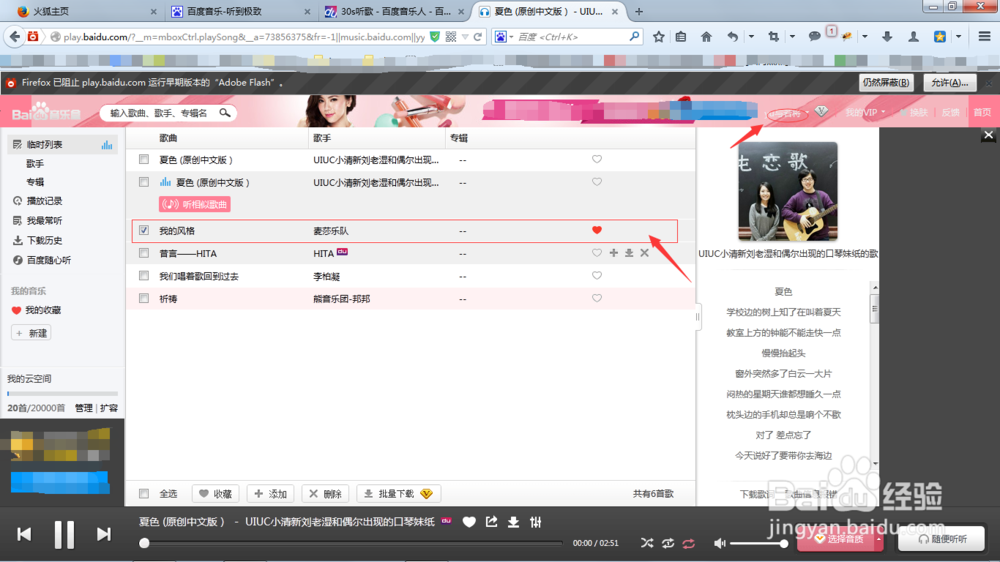This screenshot has height=562, width=1000.
Task: Open 我的收藏 in the sidebar
Action: (x=43, y=311)
